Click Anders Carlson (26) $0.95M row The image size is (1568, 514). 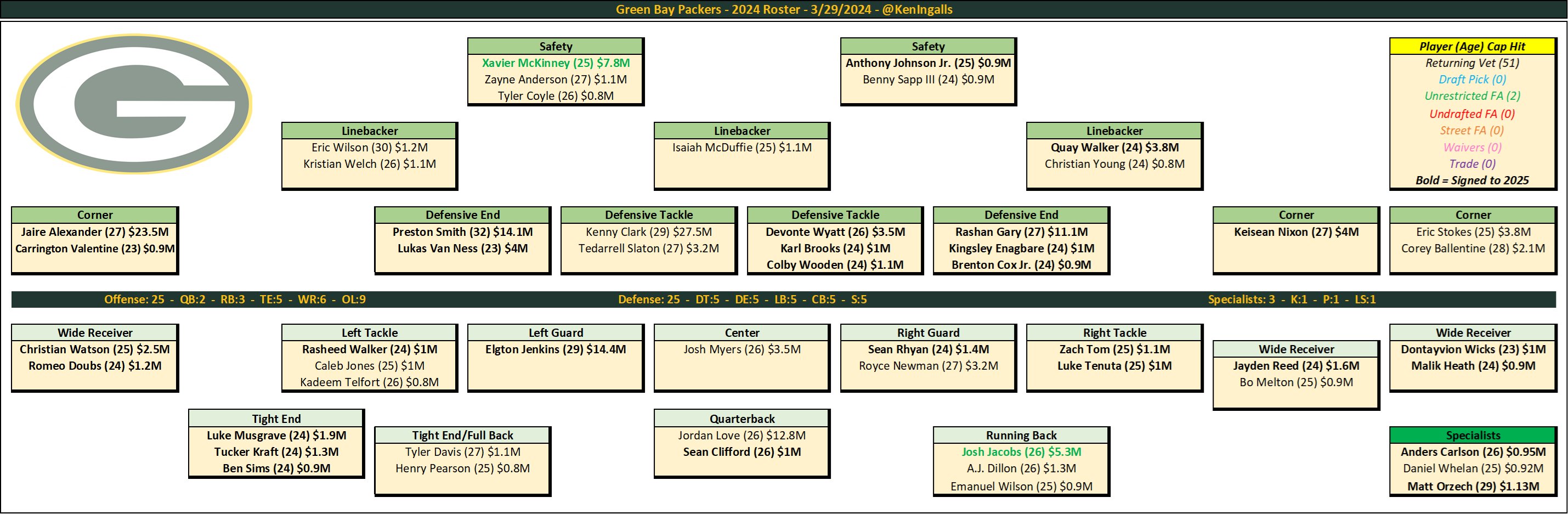coord(1473,453)
